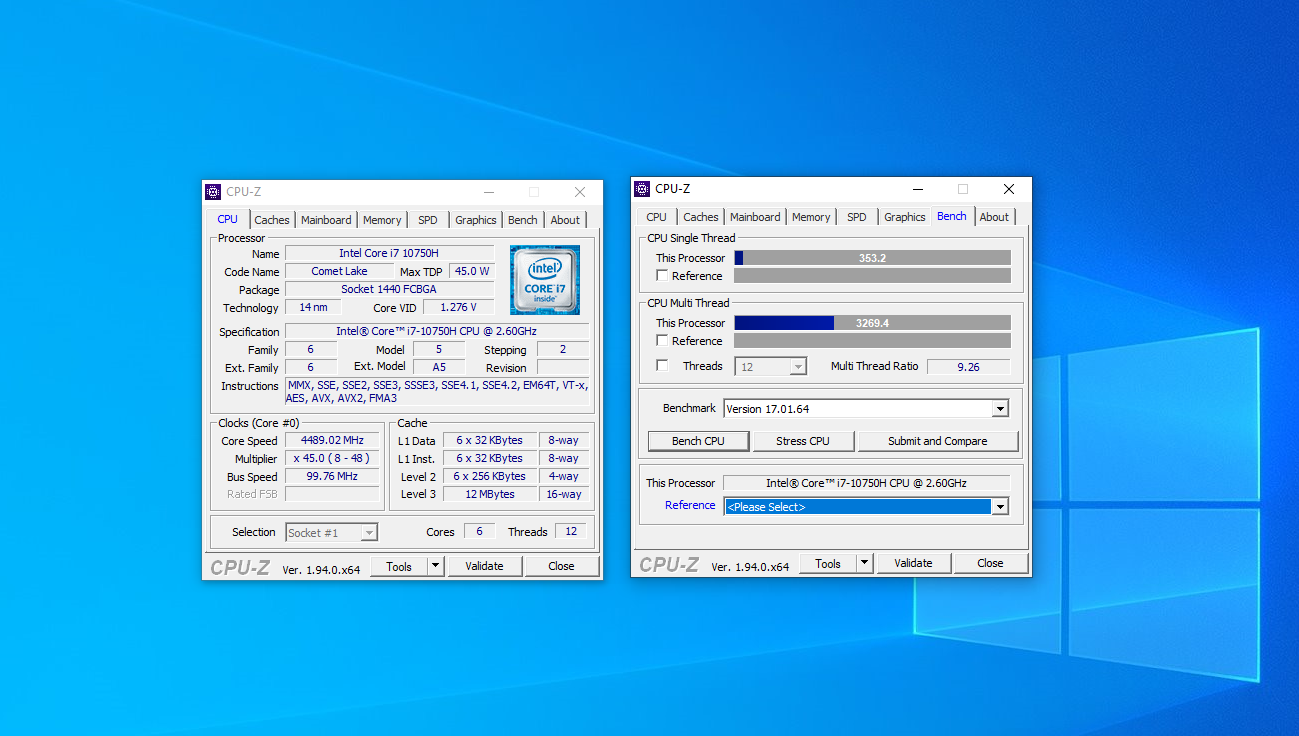This screenshot has height=736, width=1299.
Task: Switch to CPU tab in the right window
Action: tap(656, 217)
